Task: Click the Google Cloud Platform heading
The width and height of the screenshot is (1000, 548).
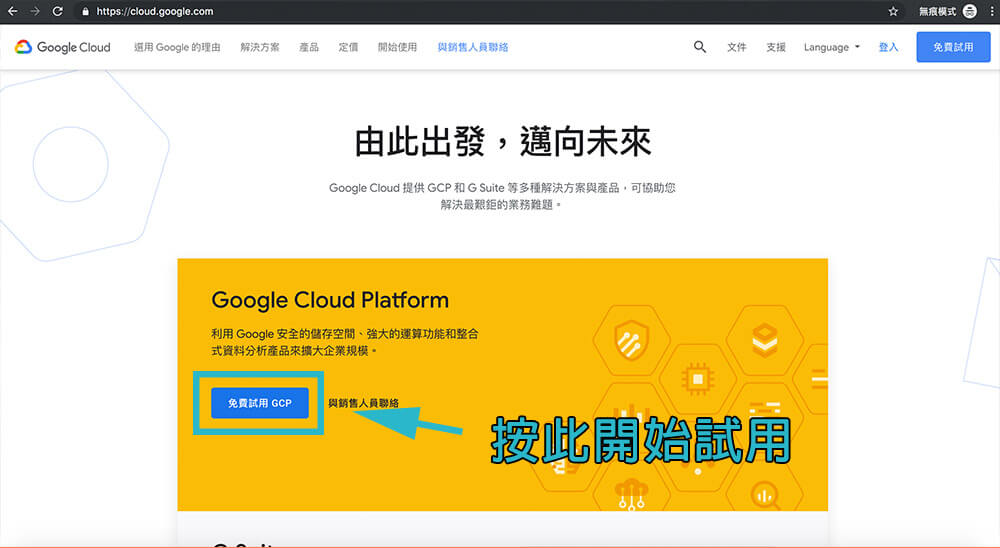Action: click(x=330, y=300)
